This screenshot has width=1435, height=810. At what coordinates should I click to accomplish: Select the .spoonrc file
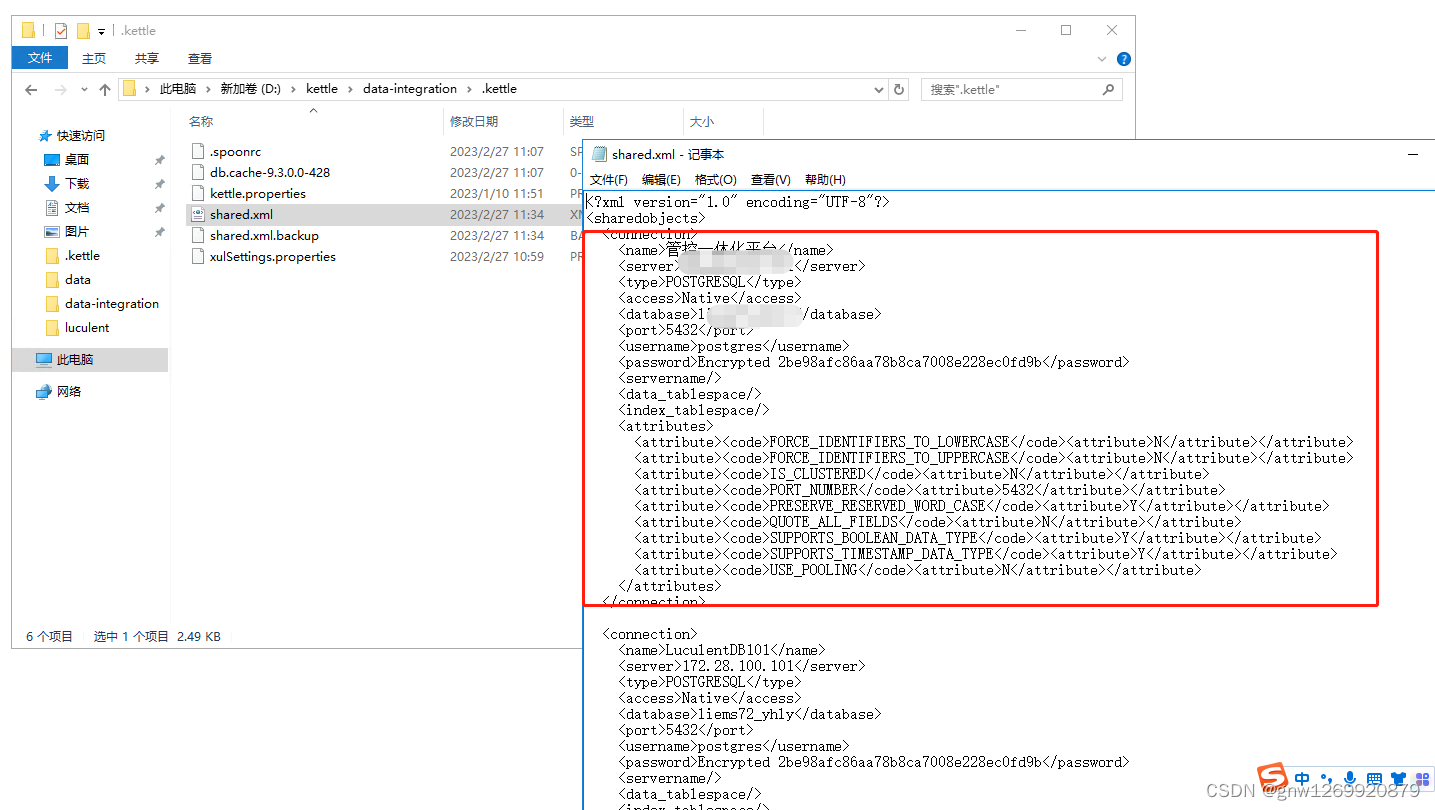pos(235,151)
